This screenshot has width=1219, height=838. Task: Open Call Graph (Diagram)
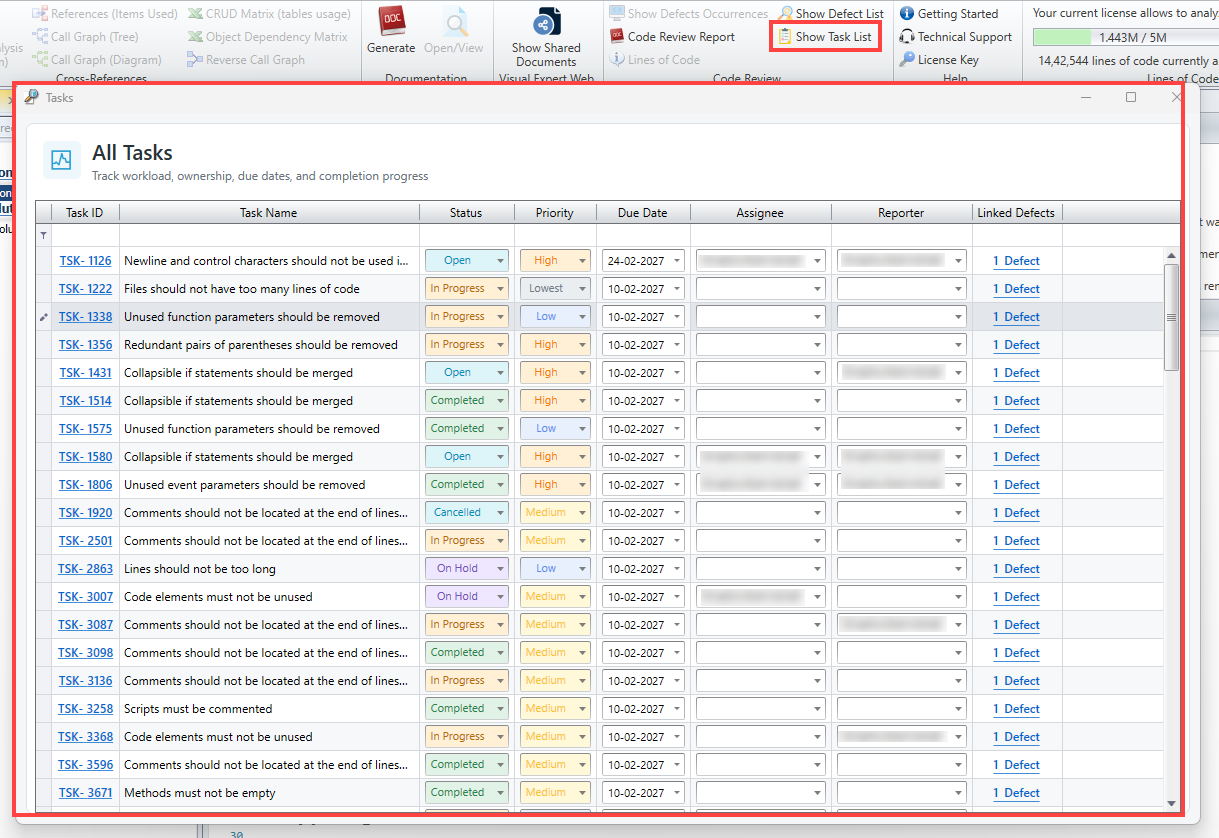coord(97,60)
